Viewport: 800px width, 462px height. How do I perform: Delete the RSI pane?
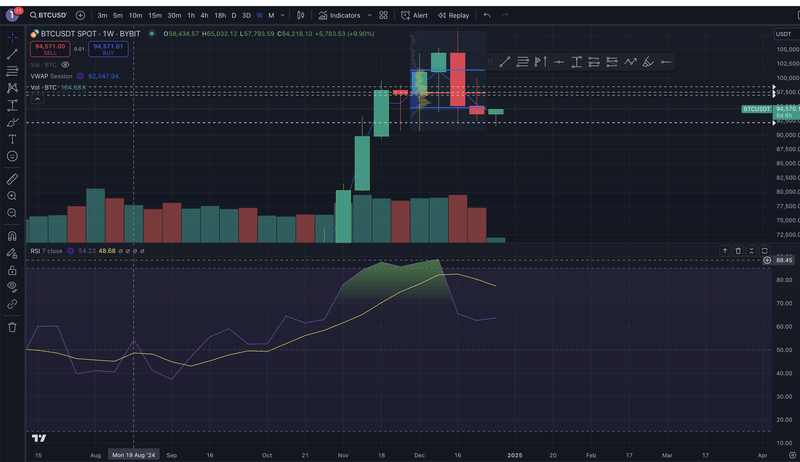pyautogui.click(x=738, y=250)
